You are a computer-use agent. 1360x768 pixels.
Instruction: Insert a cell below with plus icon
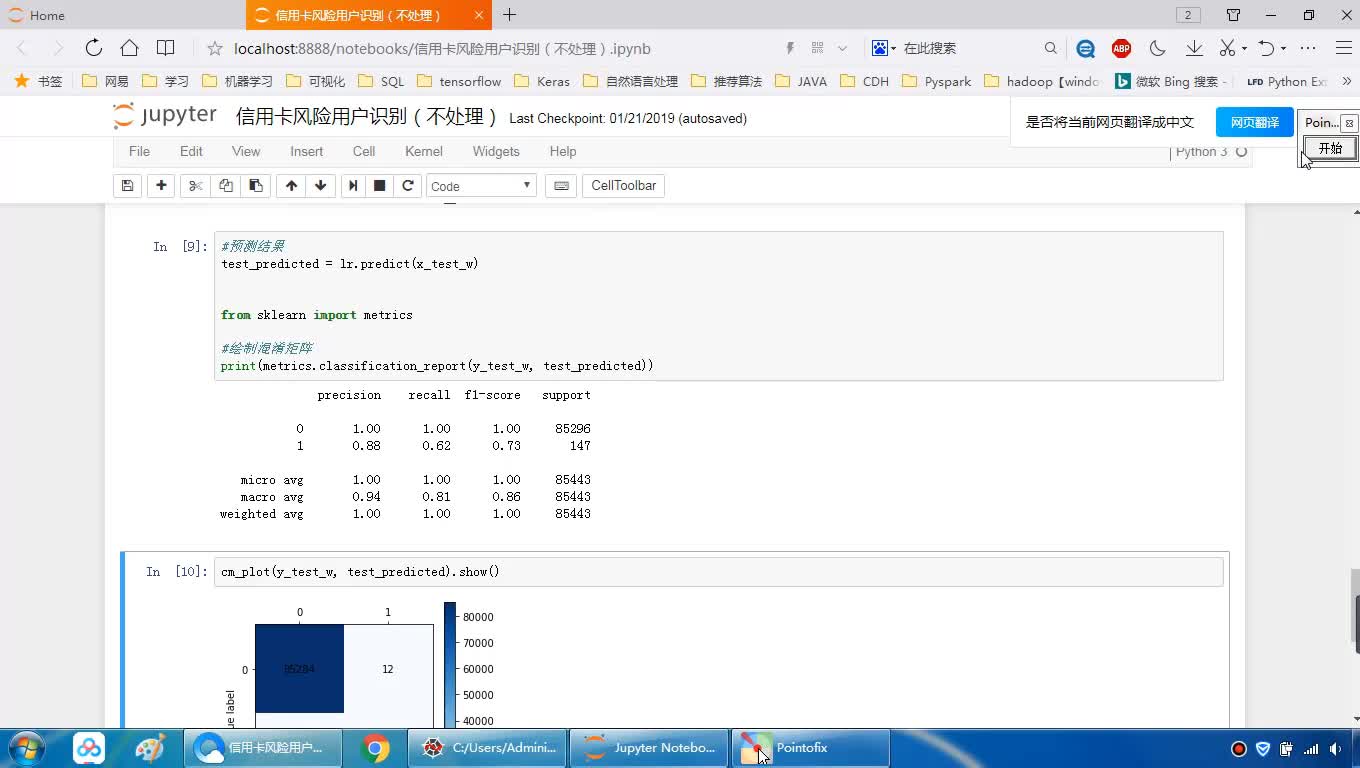[160, 186]
